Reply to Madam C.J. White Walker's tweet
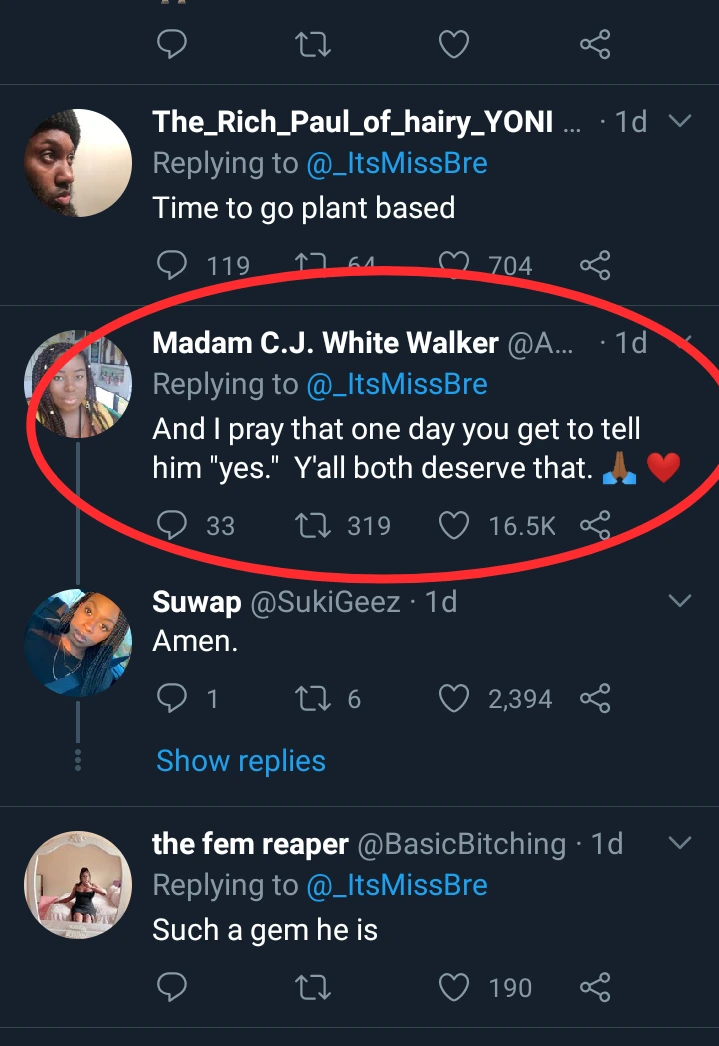The height and width of the screenshot is (1046, 719). [172, 525]
